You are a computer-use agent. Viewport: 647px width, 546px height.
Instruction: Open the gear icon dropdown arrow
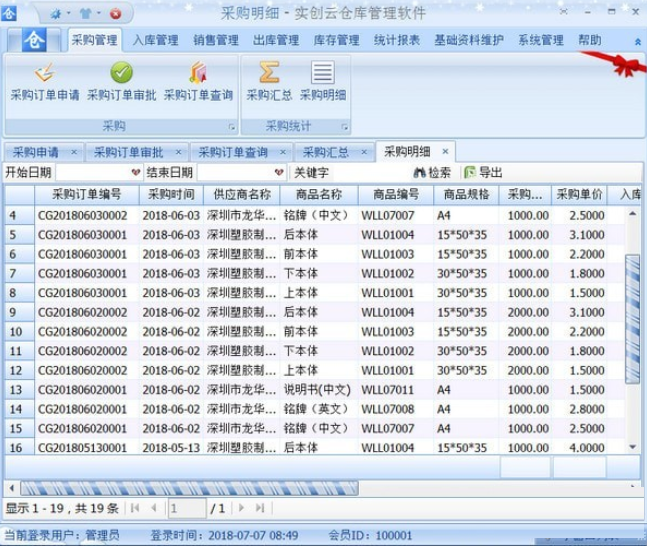click(x=68, y=14)
